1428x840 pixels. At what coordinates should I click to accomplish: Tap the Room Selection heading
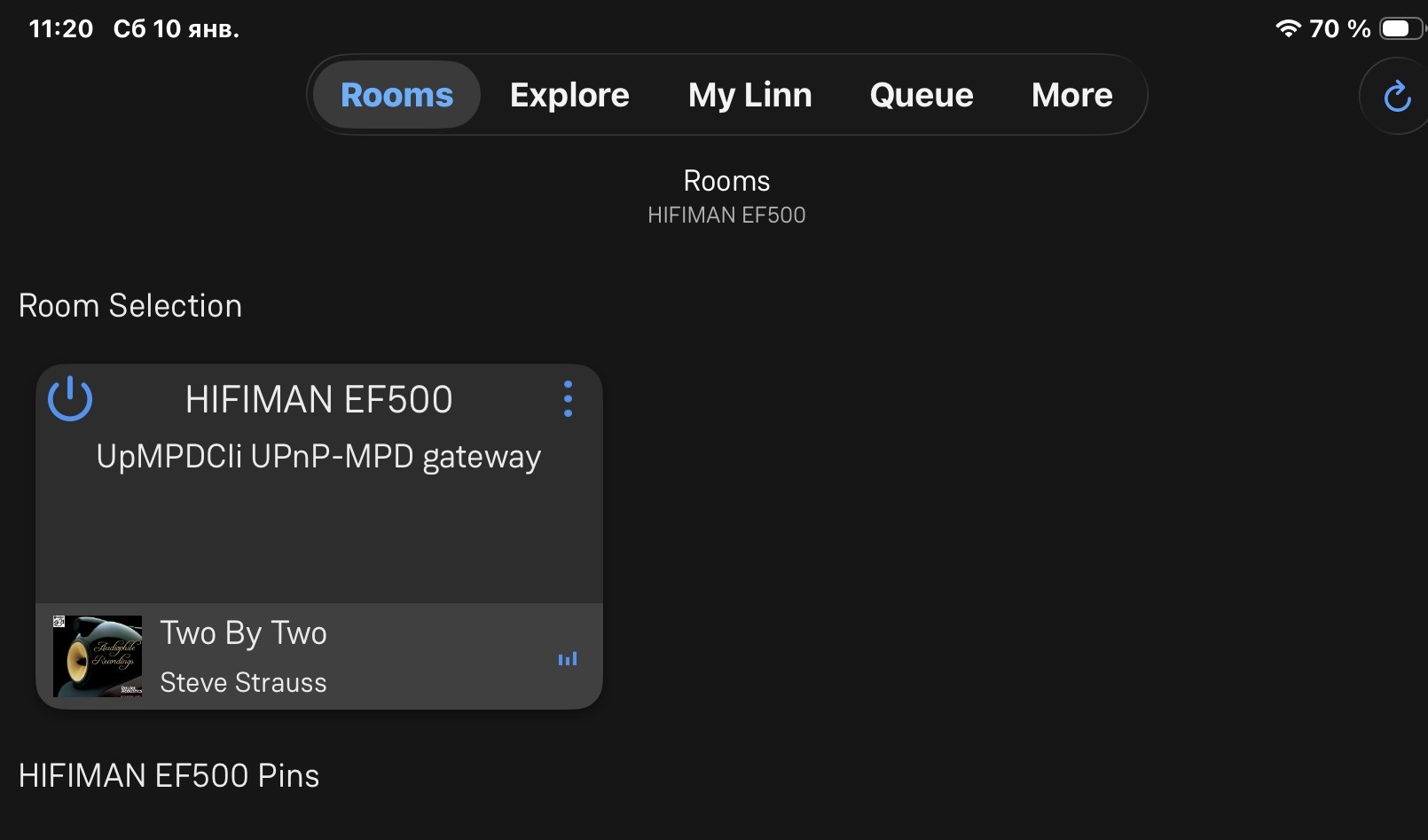(130, 306)
